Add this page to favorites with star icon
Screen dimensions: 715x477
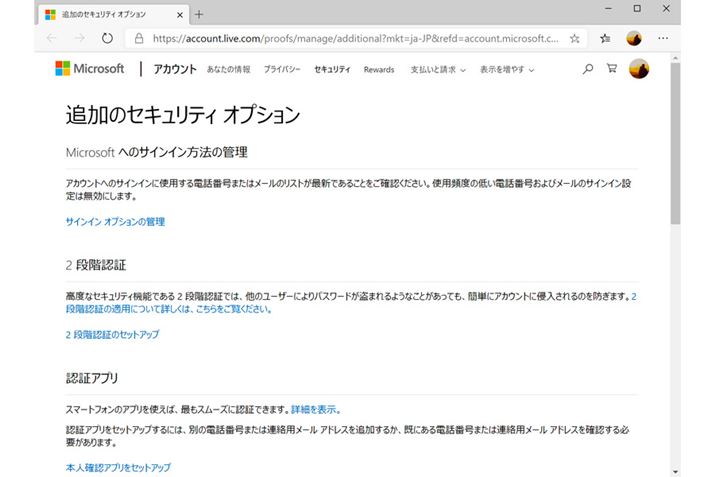coord(574,38)
